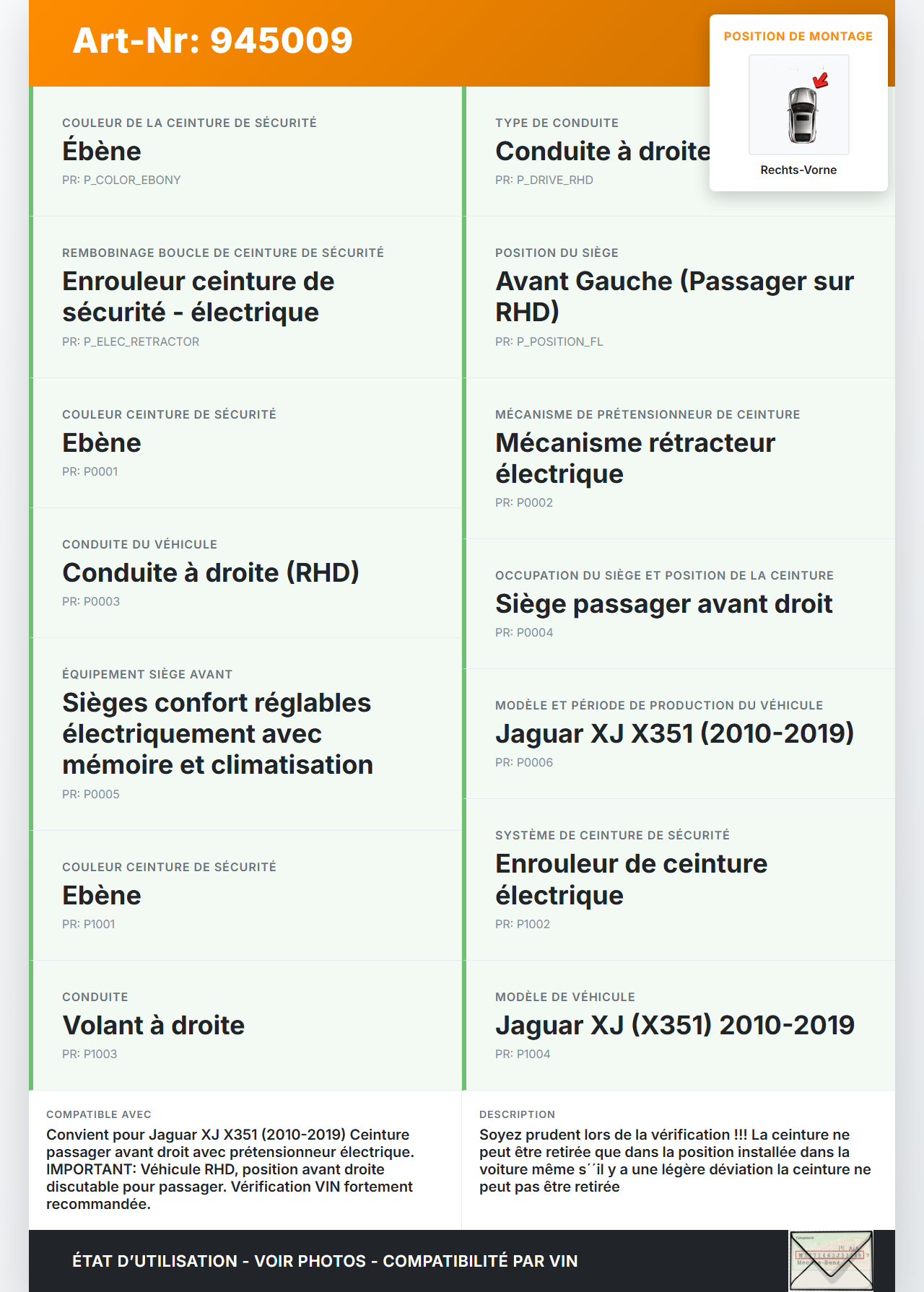This screenshot has height=1292, width=924.
Task: Select the "Ébène" P_COLOR_EBONY value
Action: pyautogui.click(x=102, y=151)
